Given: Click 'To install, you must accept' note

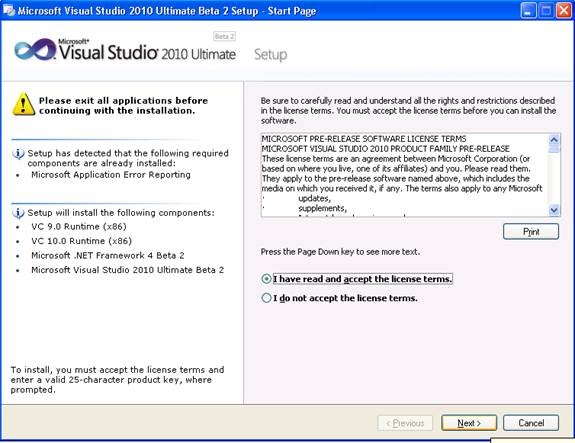Looking at the screenshot, I should (x=117, y=380).
